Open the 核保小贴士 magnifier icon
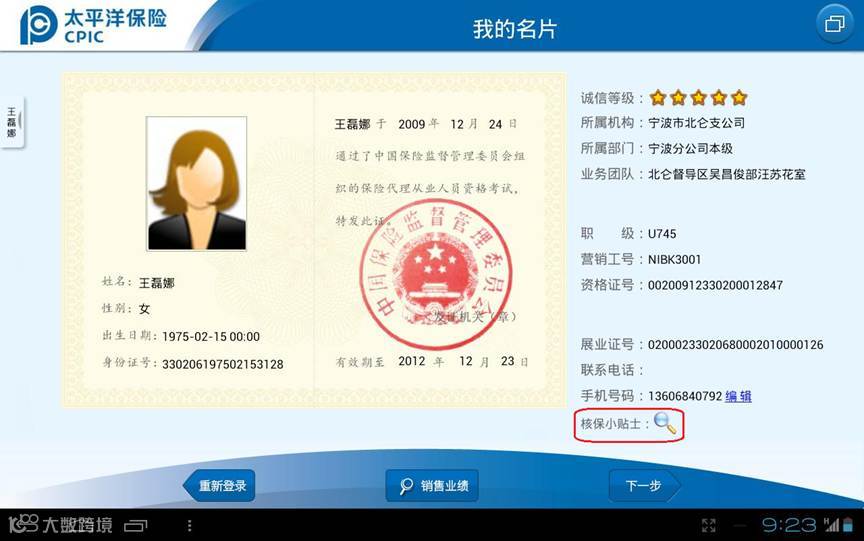 [x=665, y=423]
